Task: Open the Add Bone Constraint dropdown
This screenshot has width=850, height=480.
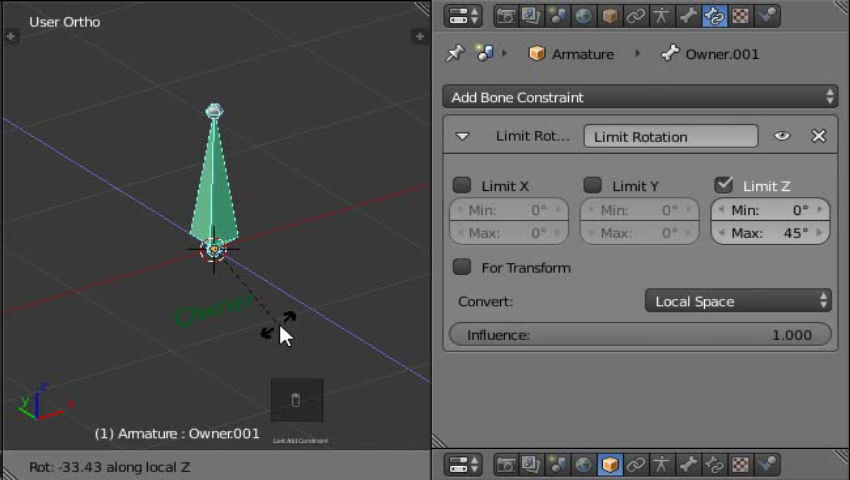Action: (640, 97)
